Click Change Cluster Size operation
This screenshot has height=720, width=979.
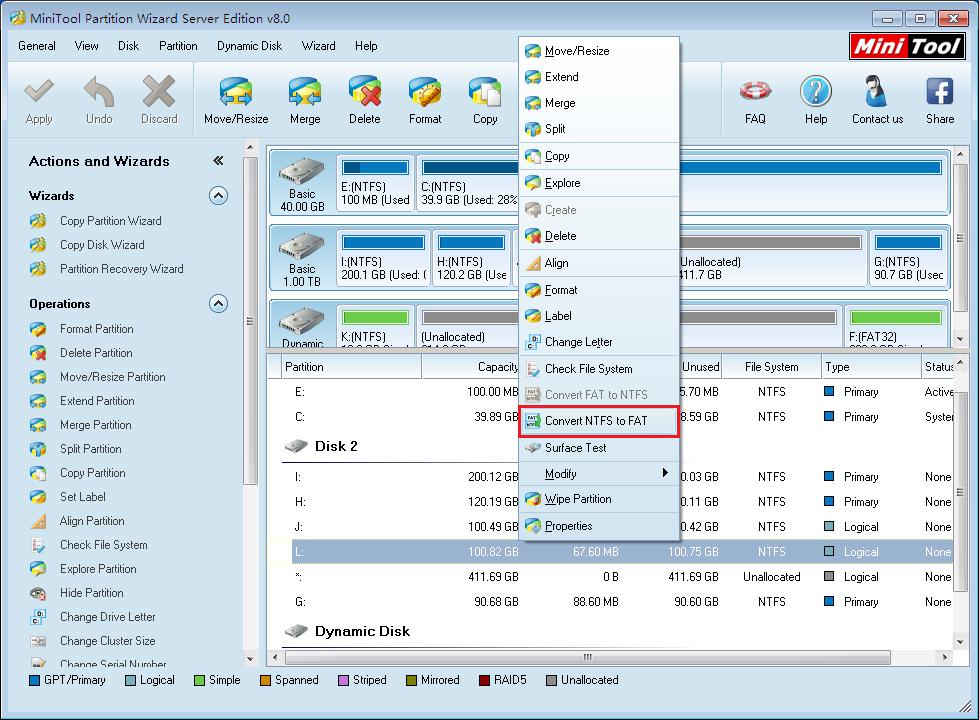(x=107, y=641)
